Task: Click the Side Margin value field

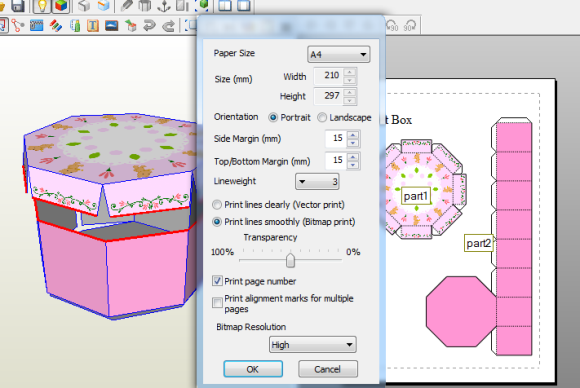Action: coord(336,139)
